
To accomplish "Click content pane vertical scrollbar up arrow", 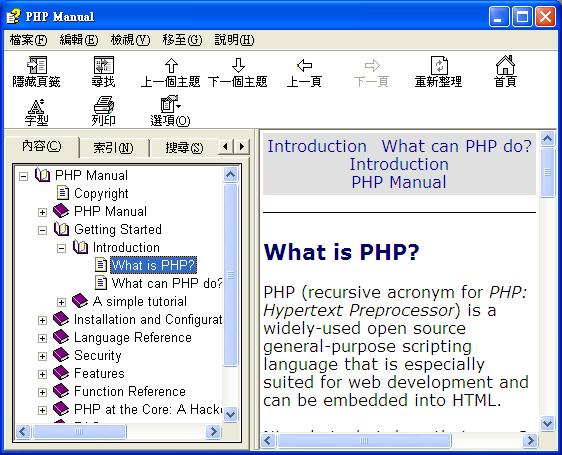I will tap(548, 139).
